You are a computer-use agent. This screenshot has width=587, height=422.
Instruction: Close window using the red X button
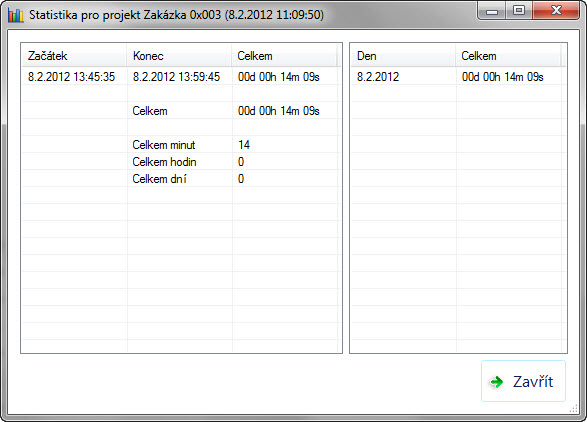click(x=556, y=10)
